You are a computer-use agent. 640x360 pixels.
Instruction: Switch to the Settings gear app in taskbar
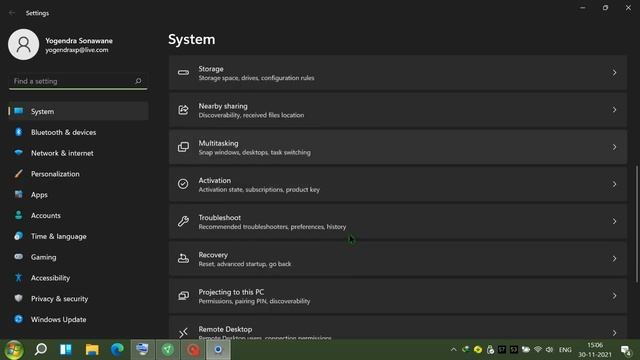(x=218, y=349)
